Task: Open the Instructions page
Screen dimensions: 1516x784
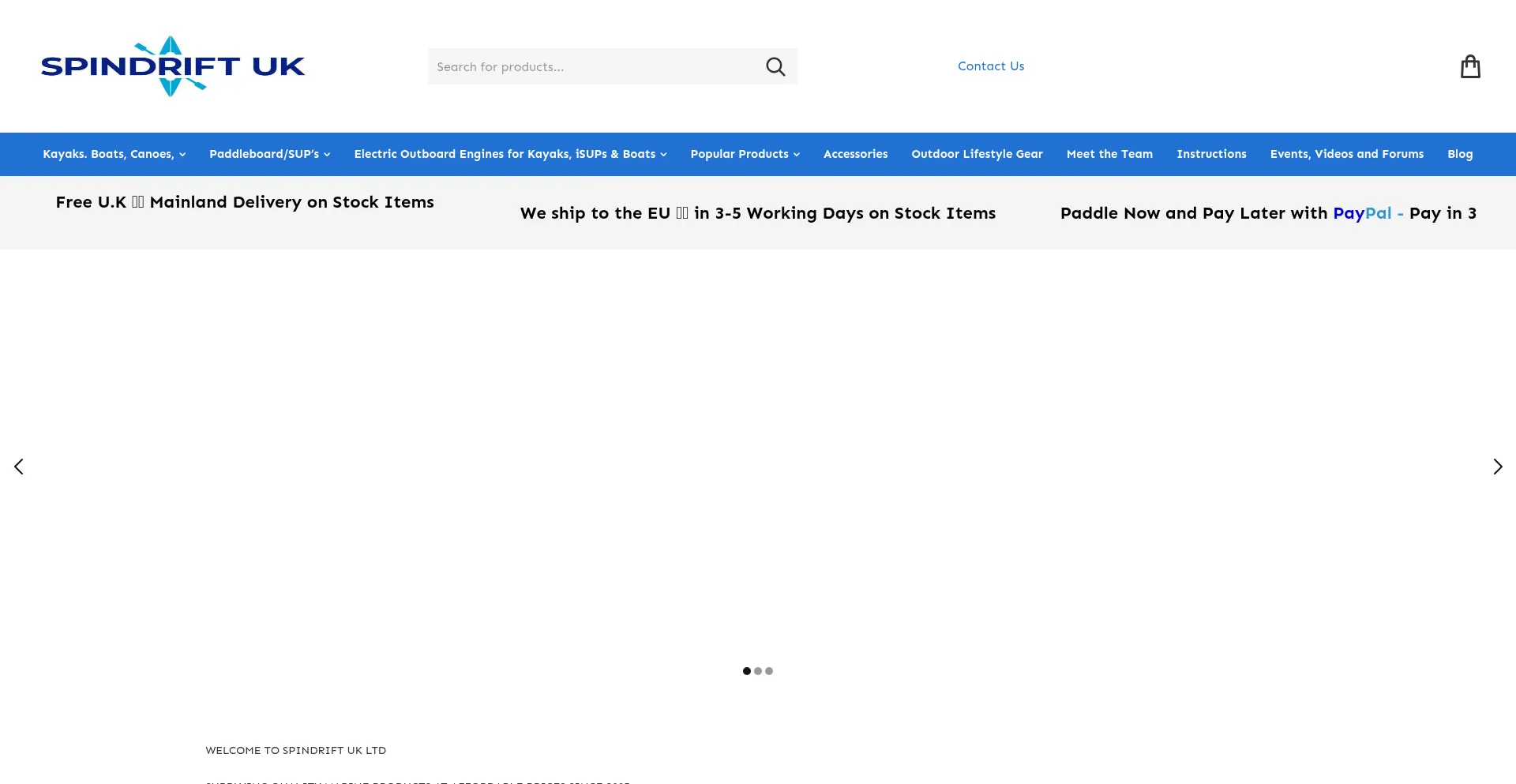Action: click(1211, 154)
